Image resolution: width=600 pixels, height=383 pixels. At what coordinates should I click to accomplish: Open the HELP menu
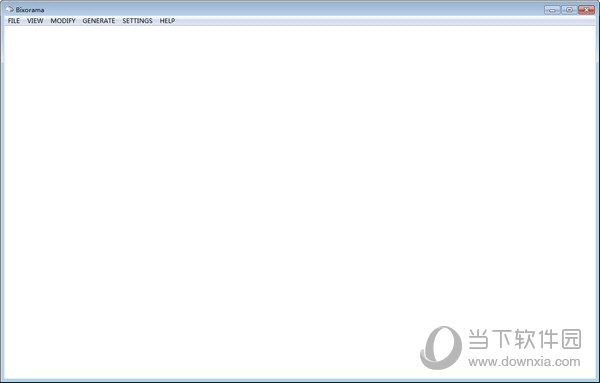pyautogui.click(x=167, y=21)
